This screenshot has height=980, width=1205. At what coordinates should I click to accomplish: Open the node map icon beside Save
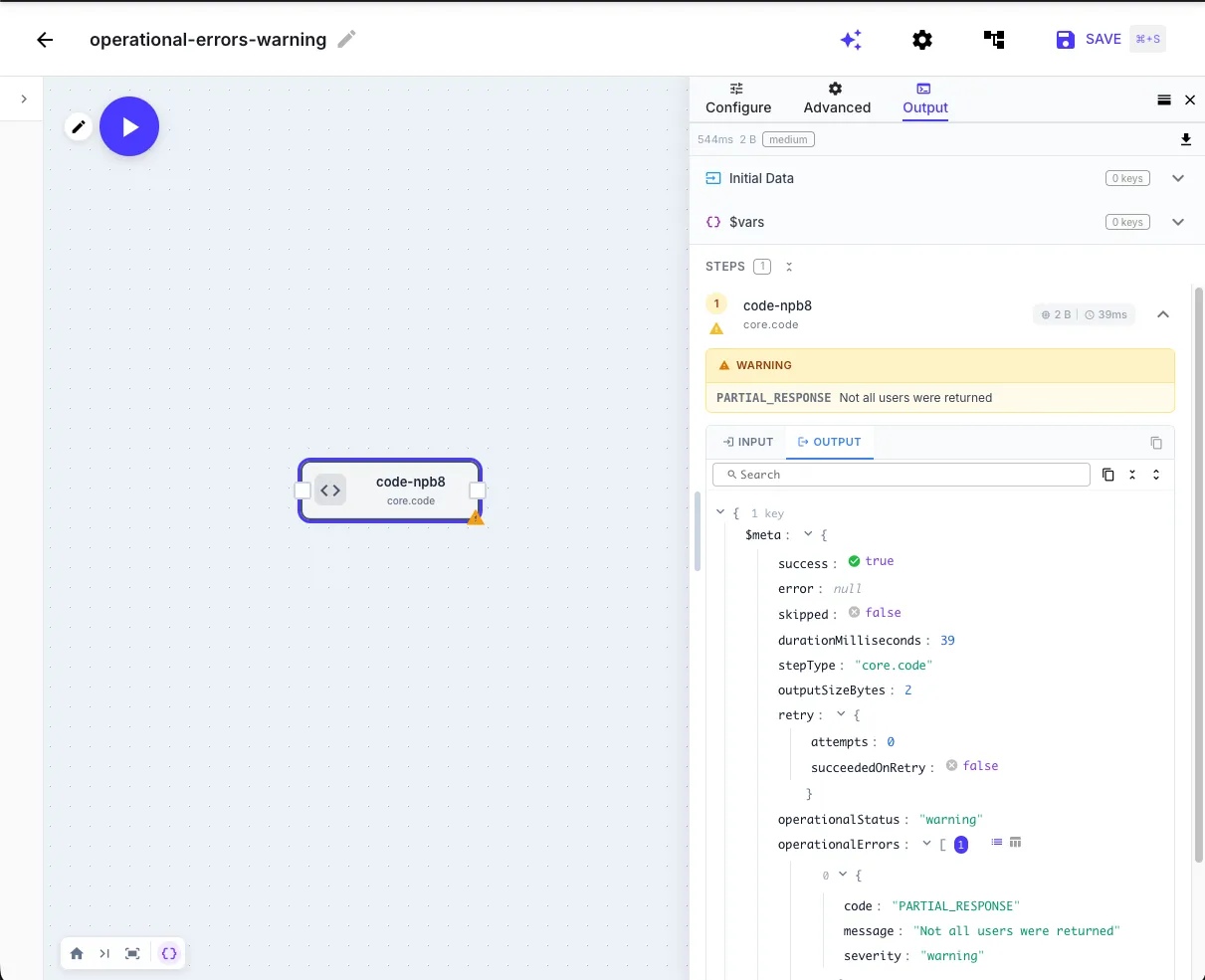pos(994,39)
